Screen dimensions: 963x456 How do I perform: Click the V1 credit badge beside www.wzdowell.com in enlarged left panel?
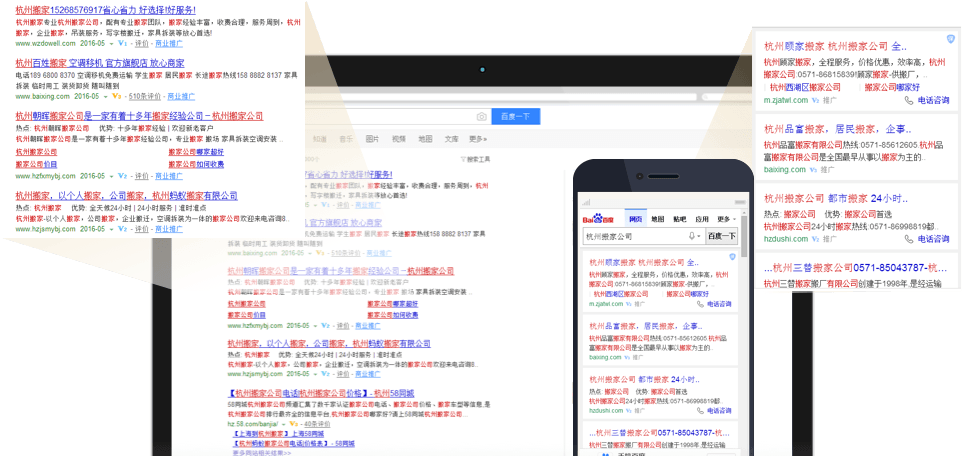(122, 44)
